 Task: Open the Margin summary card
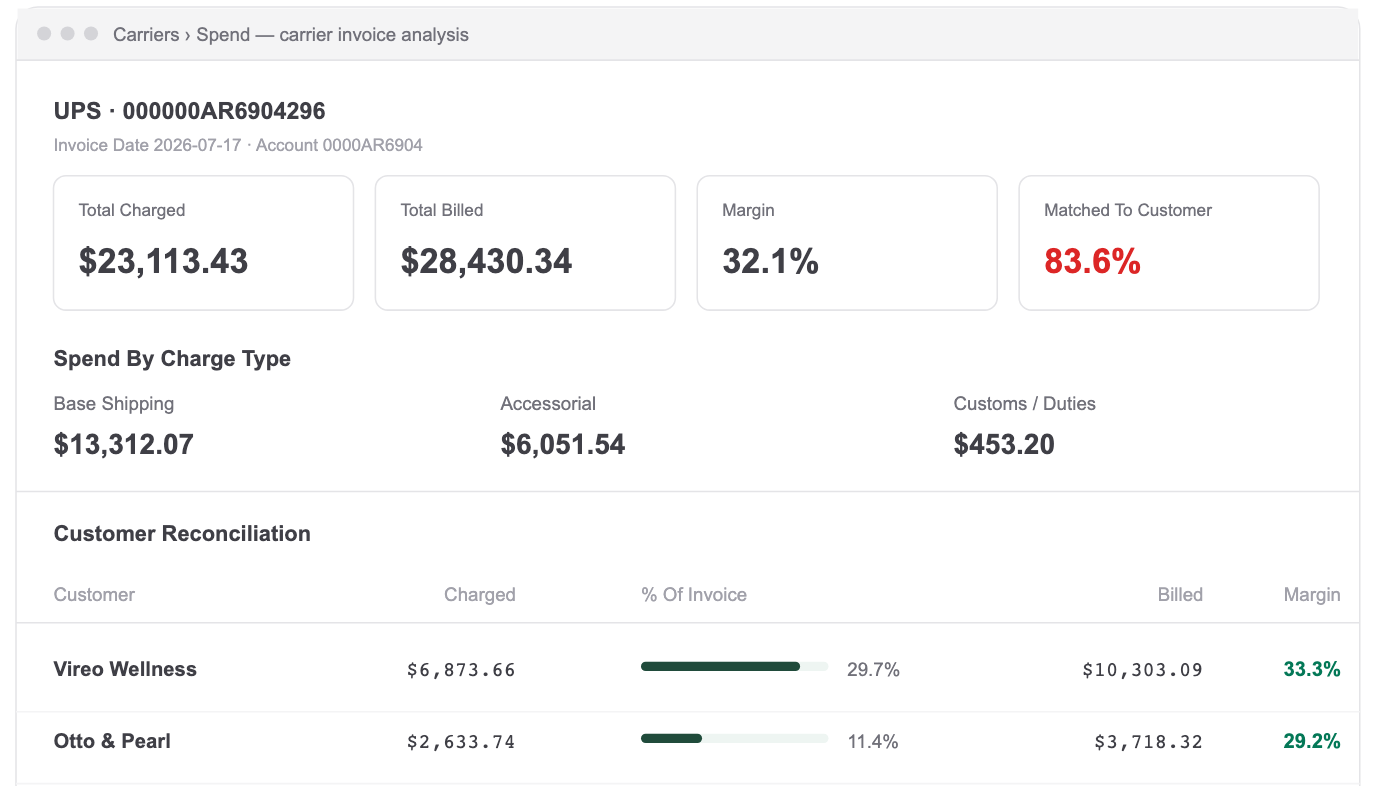pos(847,243)
